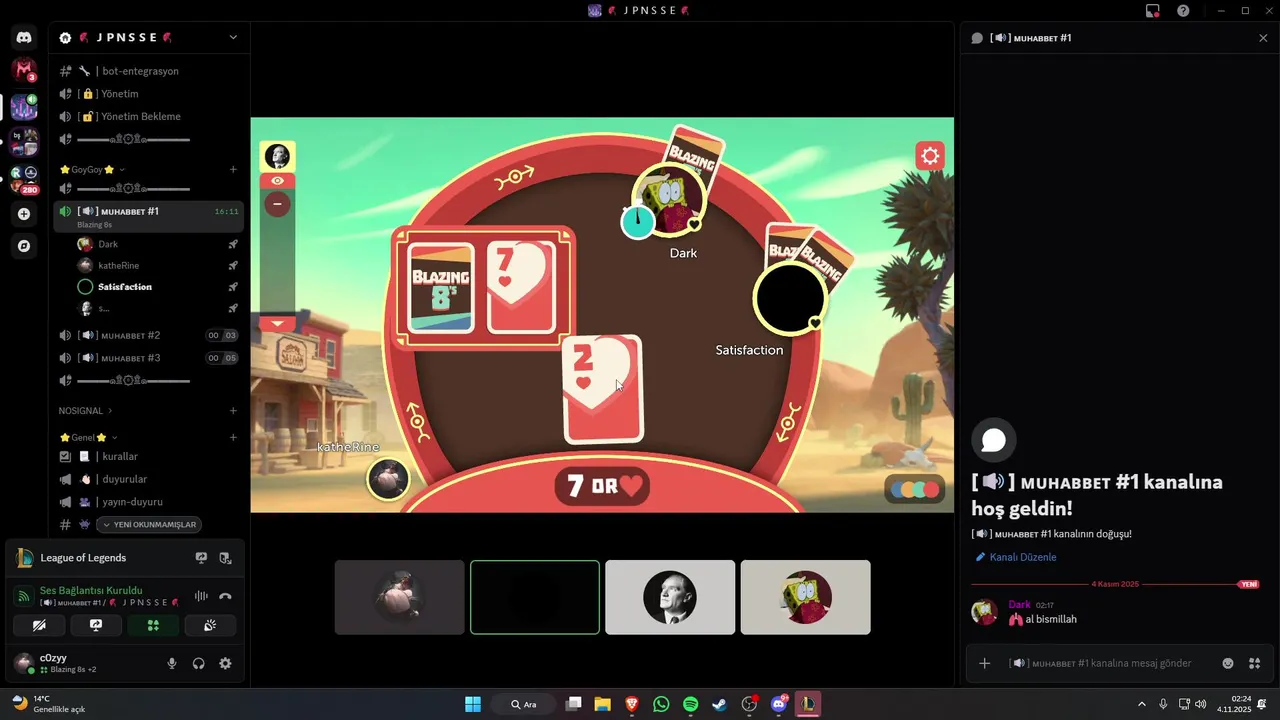This screenshot has height=720, width=1280.
Task: Expand JPNSSE server menu chevron
Action: coord(233,38)
